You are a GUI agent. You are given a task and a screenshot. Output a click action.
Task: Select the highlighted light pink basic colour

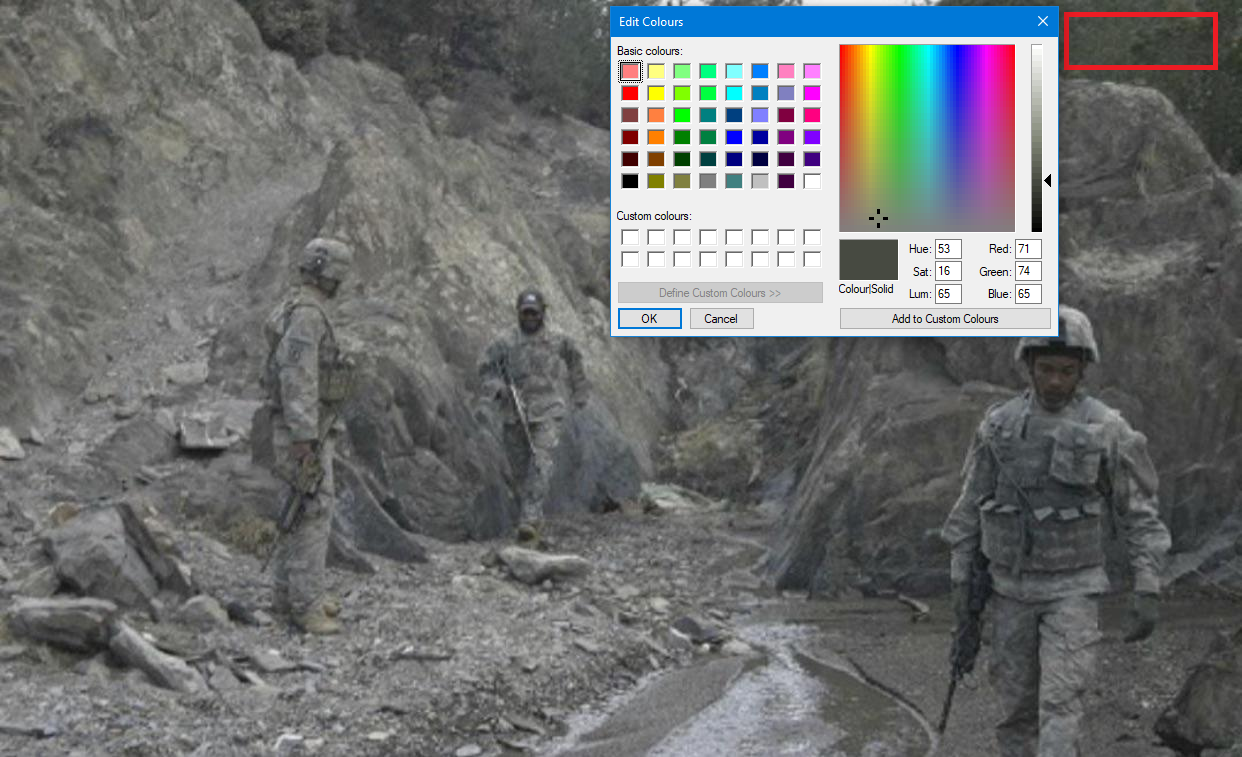point(630,71)
